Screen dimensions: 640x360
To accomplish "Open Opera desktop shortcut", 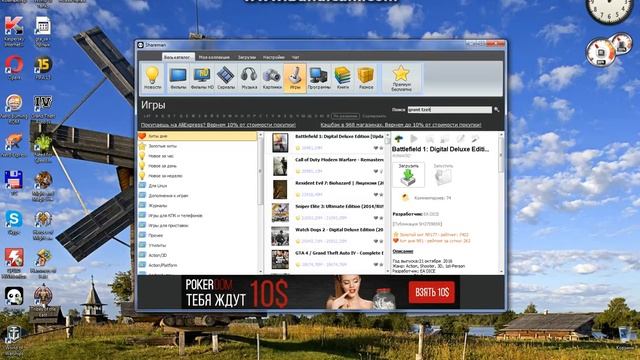I will click(14, 68).
